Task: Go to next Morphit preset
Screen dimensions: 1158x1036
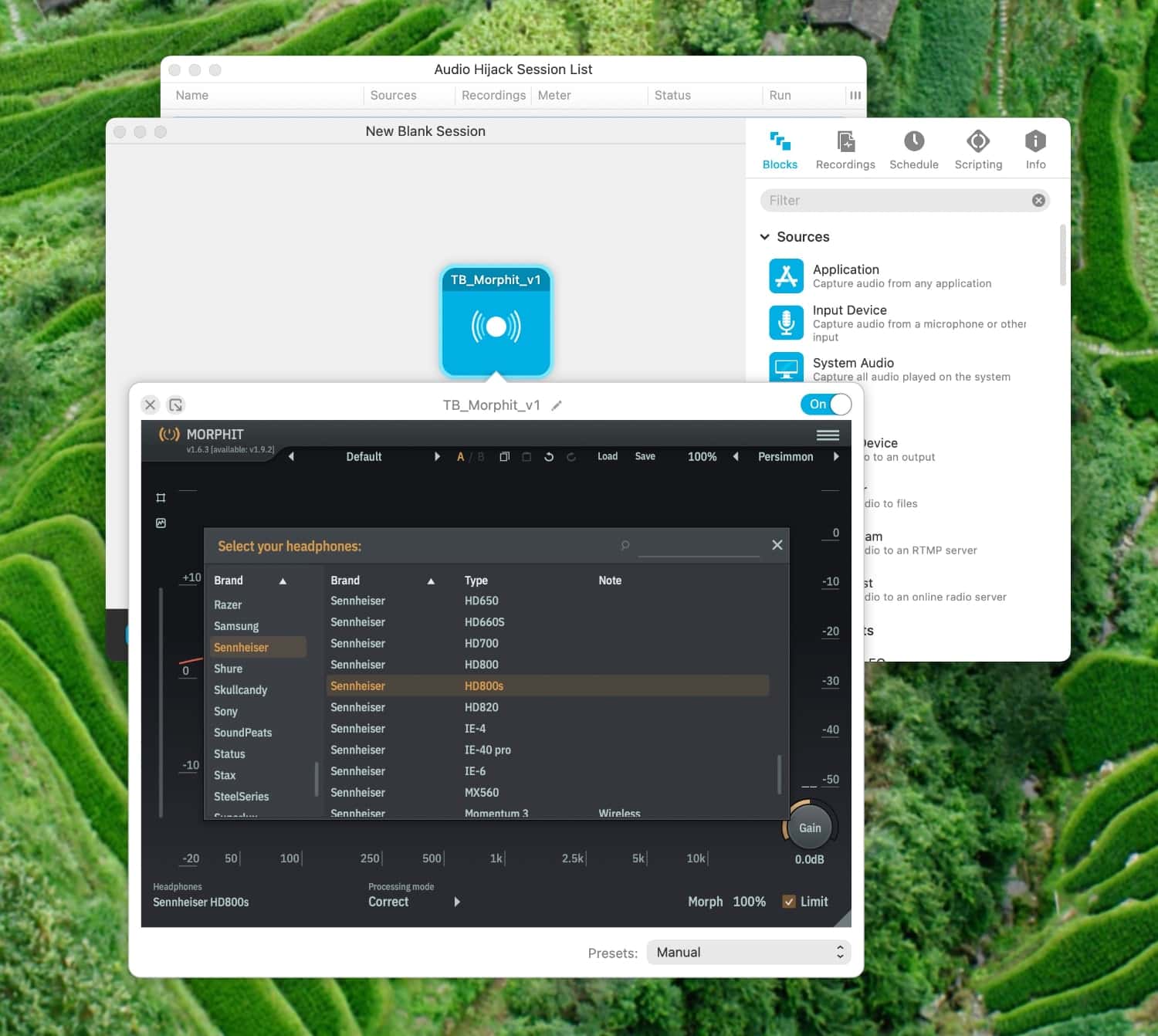Action: 437,457
